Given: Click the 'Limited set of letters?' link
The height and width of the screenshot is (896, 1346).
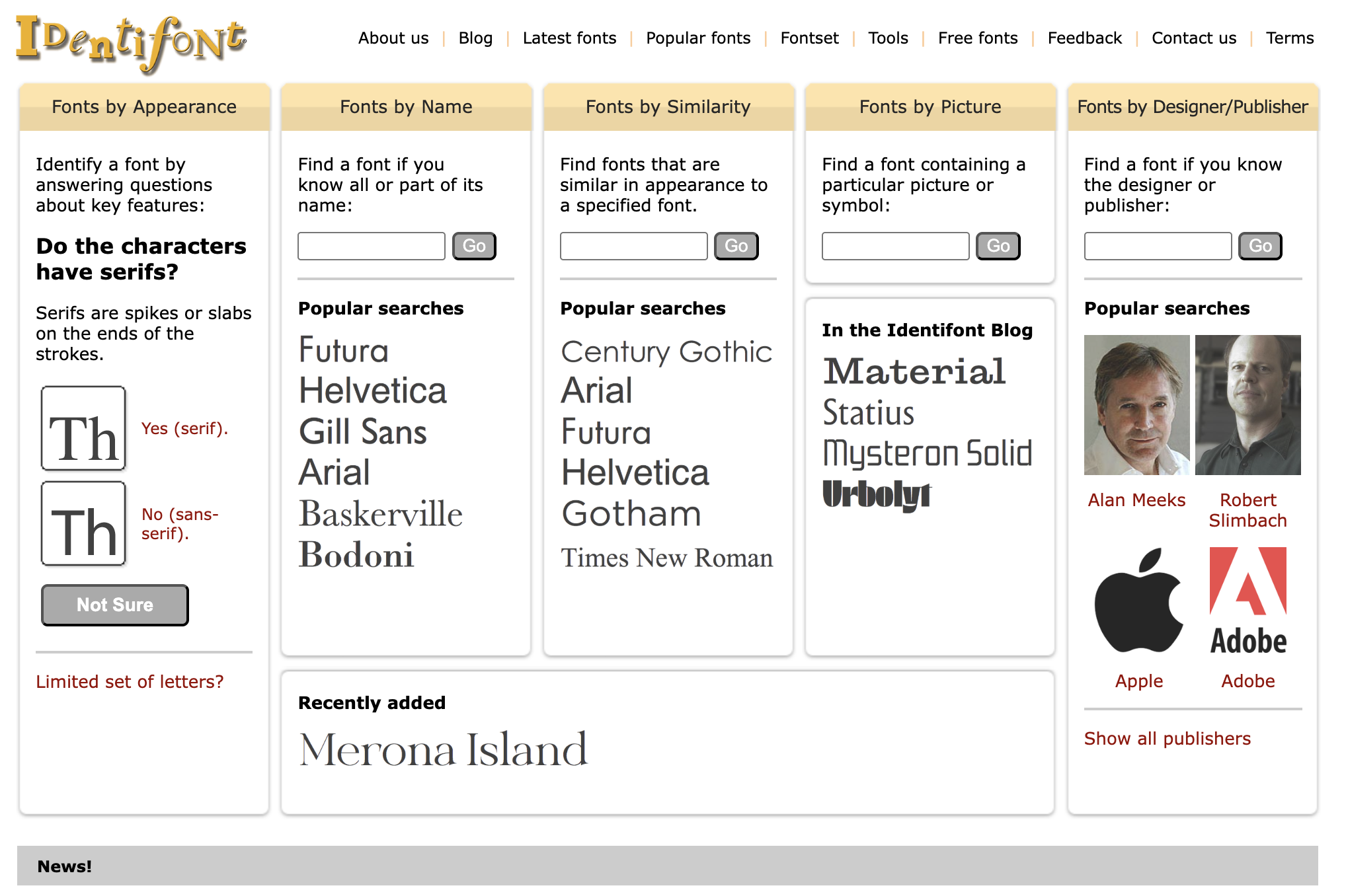Looking at the screenshot, I should pyautogui.click(x=130, y=681).
